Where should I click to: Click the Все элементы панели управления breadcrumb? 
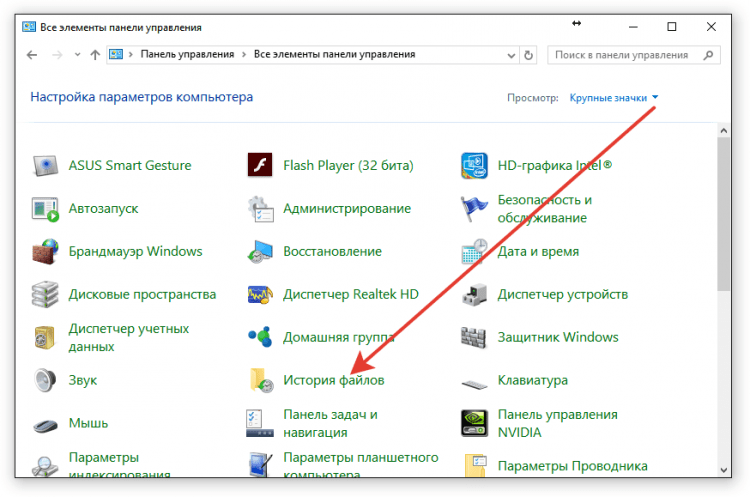pyautogui.click(x=334, y=55)
